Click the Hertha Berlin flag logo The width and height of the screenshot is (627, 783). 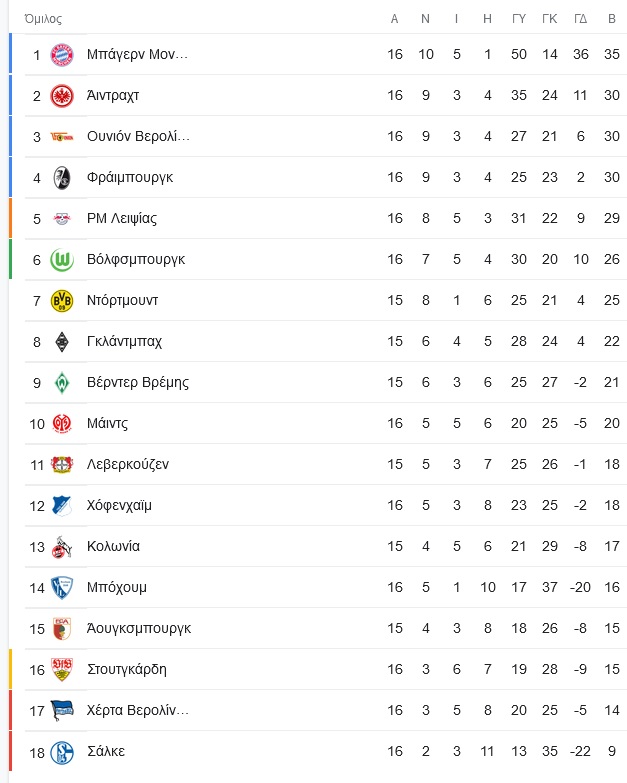(x=62, y=711)
